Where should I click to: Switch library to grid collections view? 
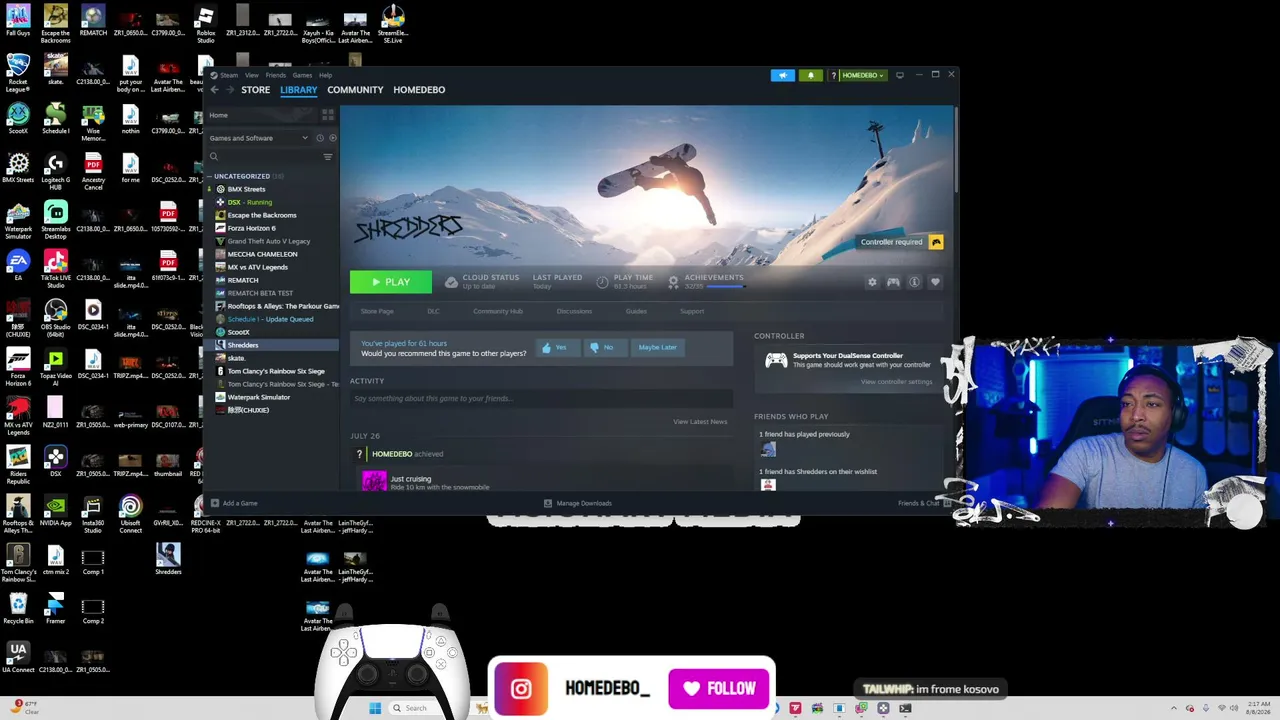[x=328, y=115]
